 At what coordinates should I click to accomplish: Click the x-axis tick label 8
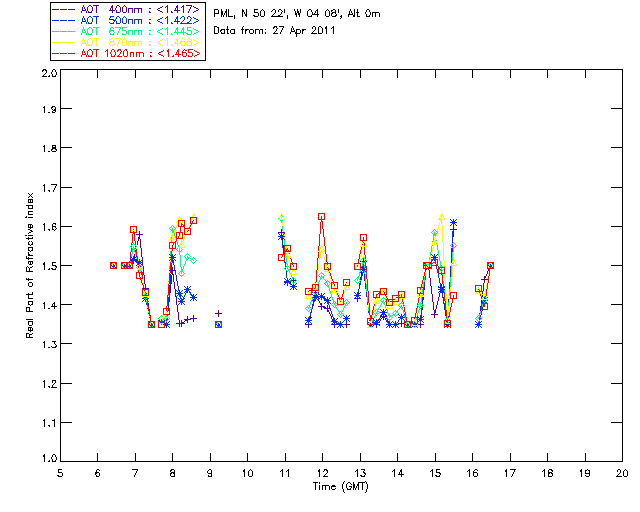point(173,473)
